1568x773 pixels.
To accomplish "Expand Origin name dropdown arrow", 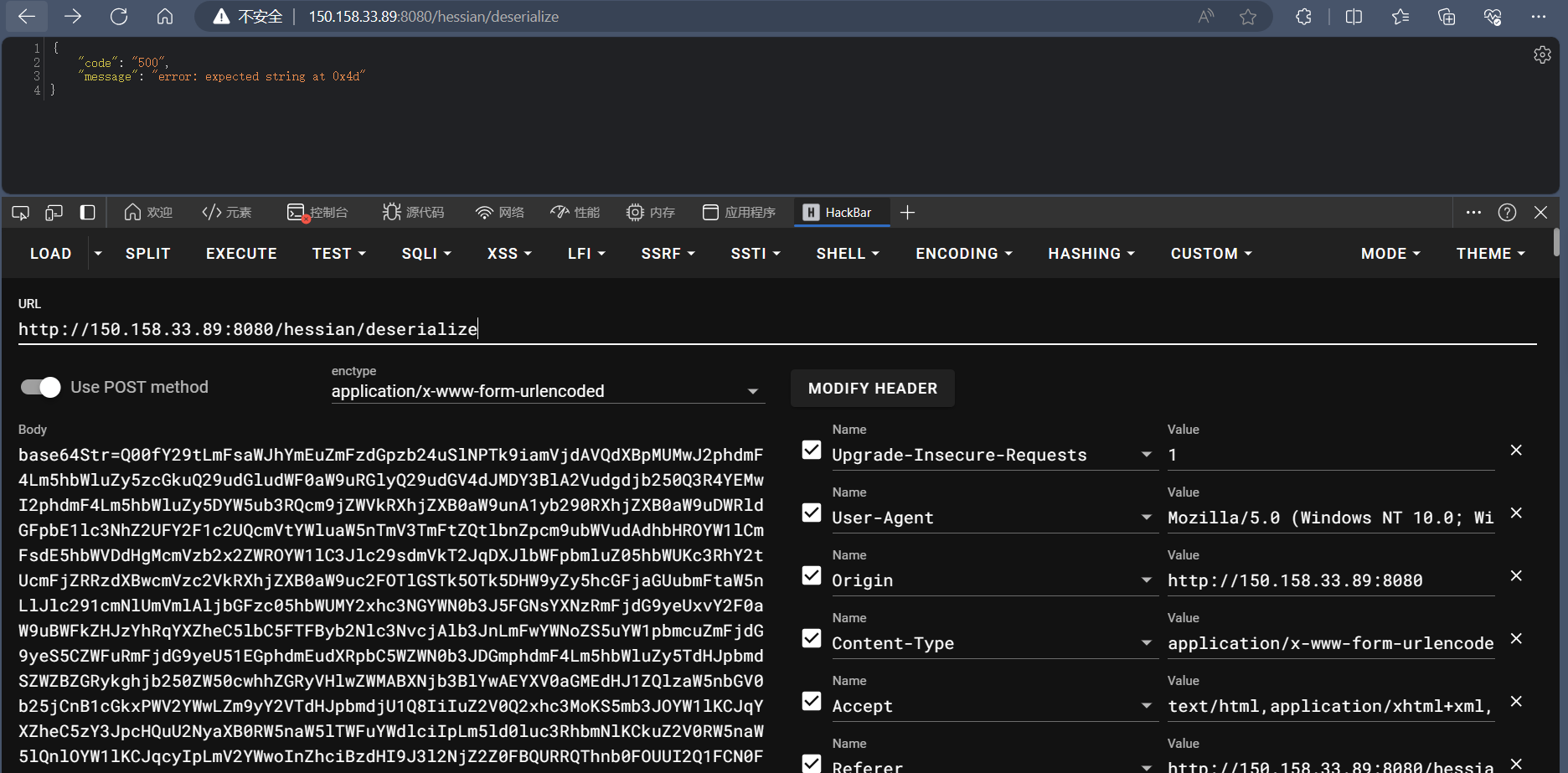I will point(1146,580).
